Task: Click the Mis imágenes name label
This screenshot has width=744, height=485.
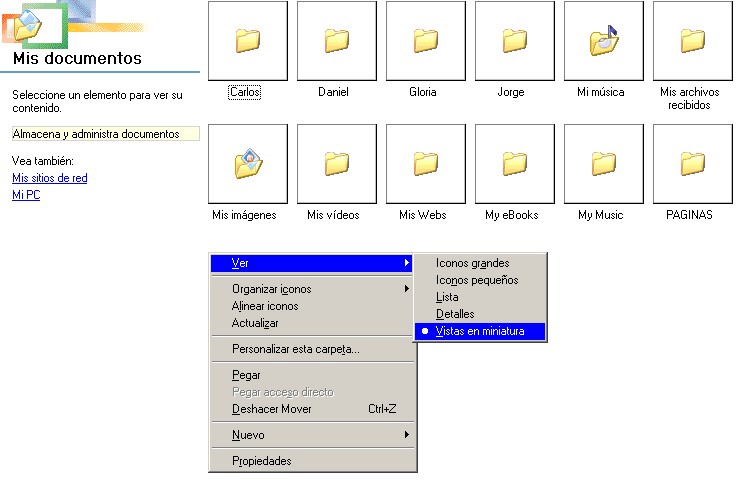Action: coord(244,215)
